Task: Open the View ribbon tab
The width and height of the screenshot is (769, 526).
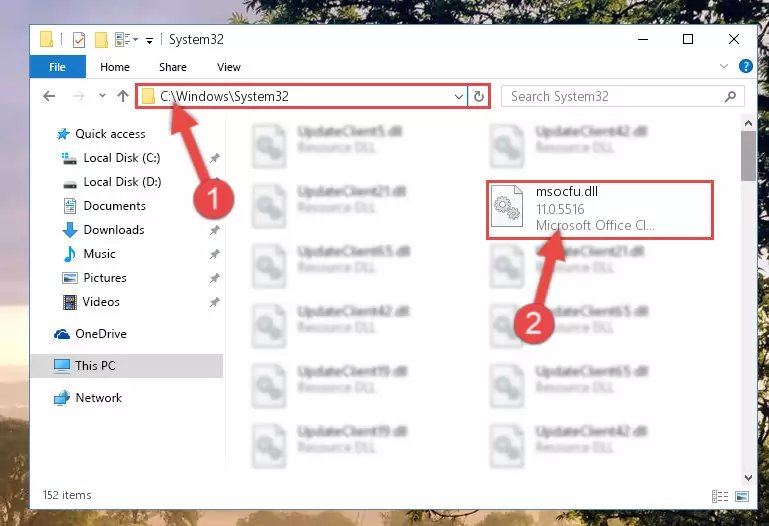Action: click(229, 67)
